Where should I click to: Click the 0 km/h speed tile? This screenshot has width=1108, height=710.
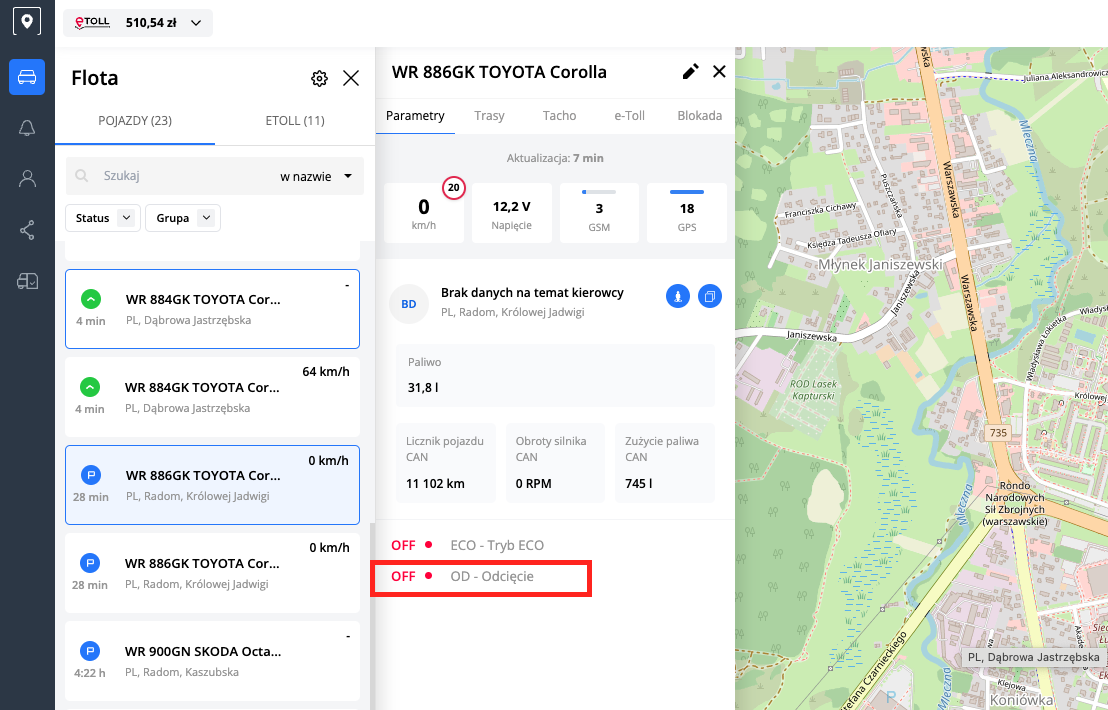point(424,213)
